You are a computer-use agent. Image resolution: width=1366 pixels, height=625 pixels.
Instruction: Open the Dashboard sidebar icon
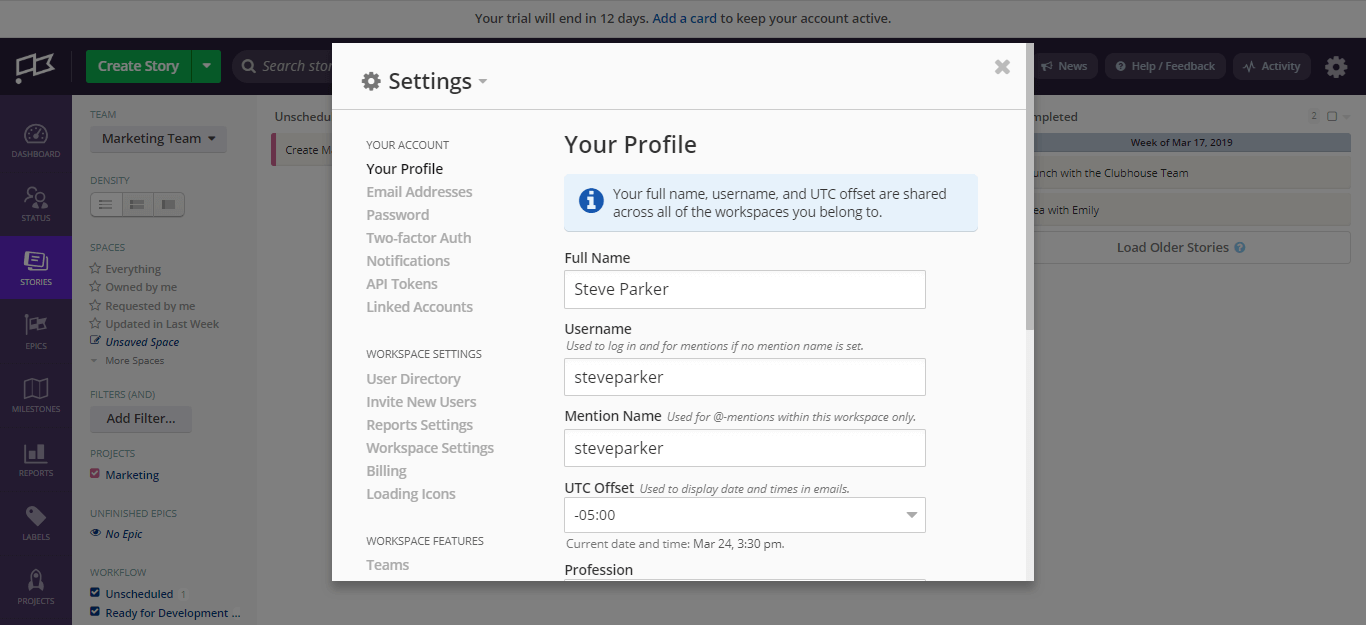point(36,141)
